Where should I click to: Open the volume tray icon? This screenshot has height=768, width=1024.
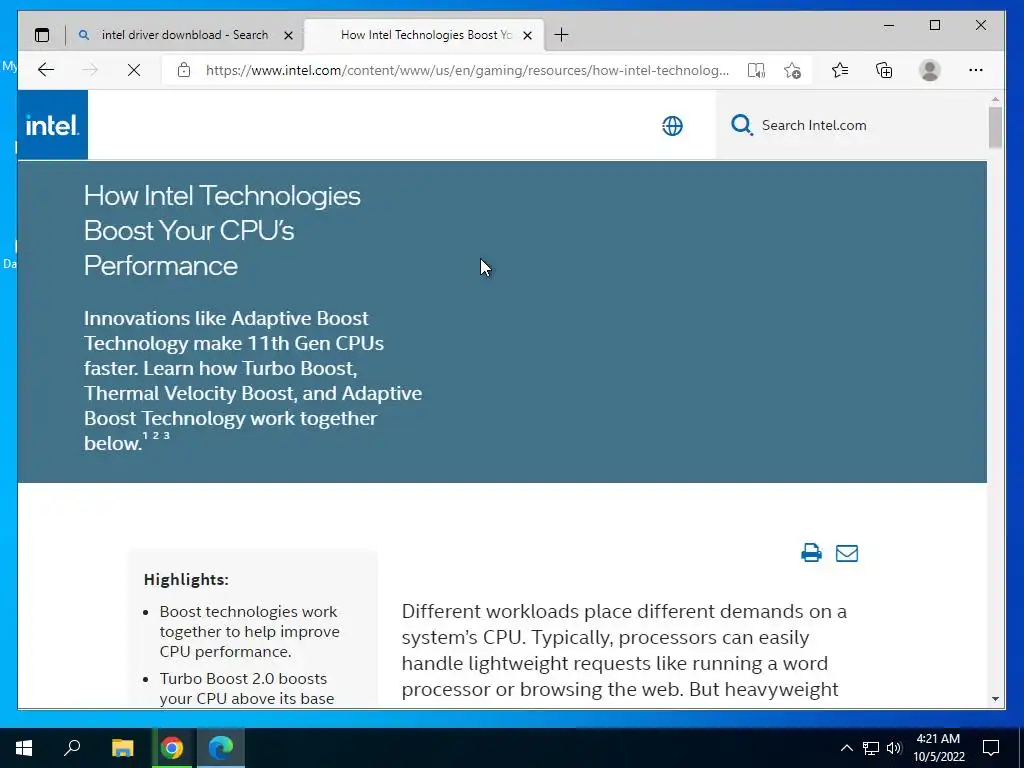tap(894, 748)
